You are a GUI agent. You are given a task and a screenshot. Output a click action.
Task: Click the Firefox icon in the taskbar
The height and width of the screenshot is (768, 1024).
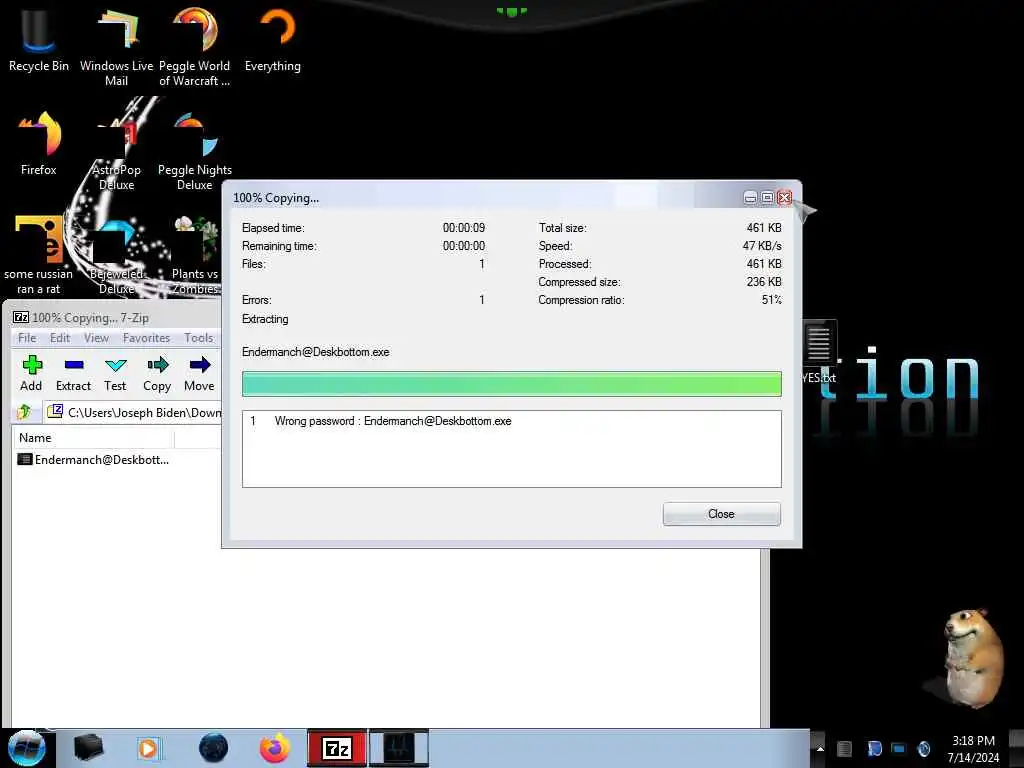tap(275, 748)
